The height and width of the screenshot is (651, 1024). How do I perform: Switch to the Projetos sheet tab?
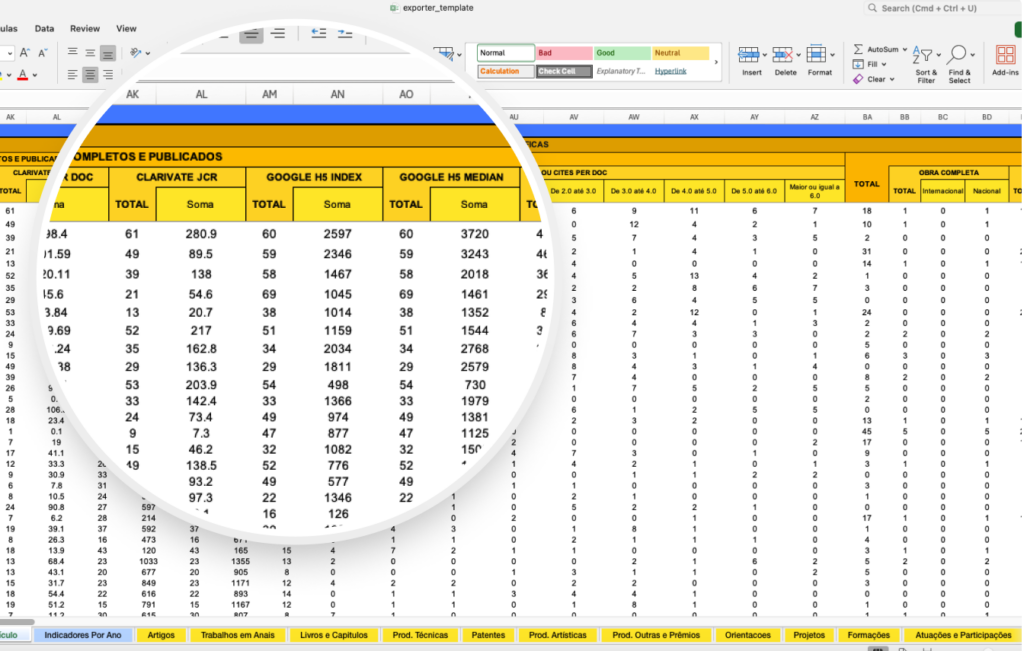click(809, 635)
